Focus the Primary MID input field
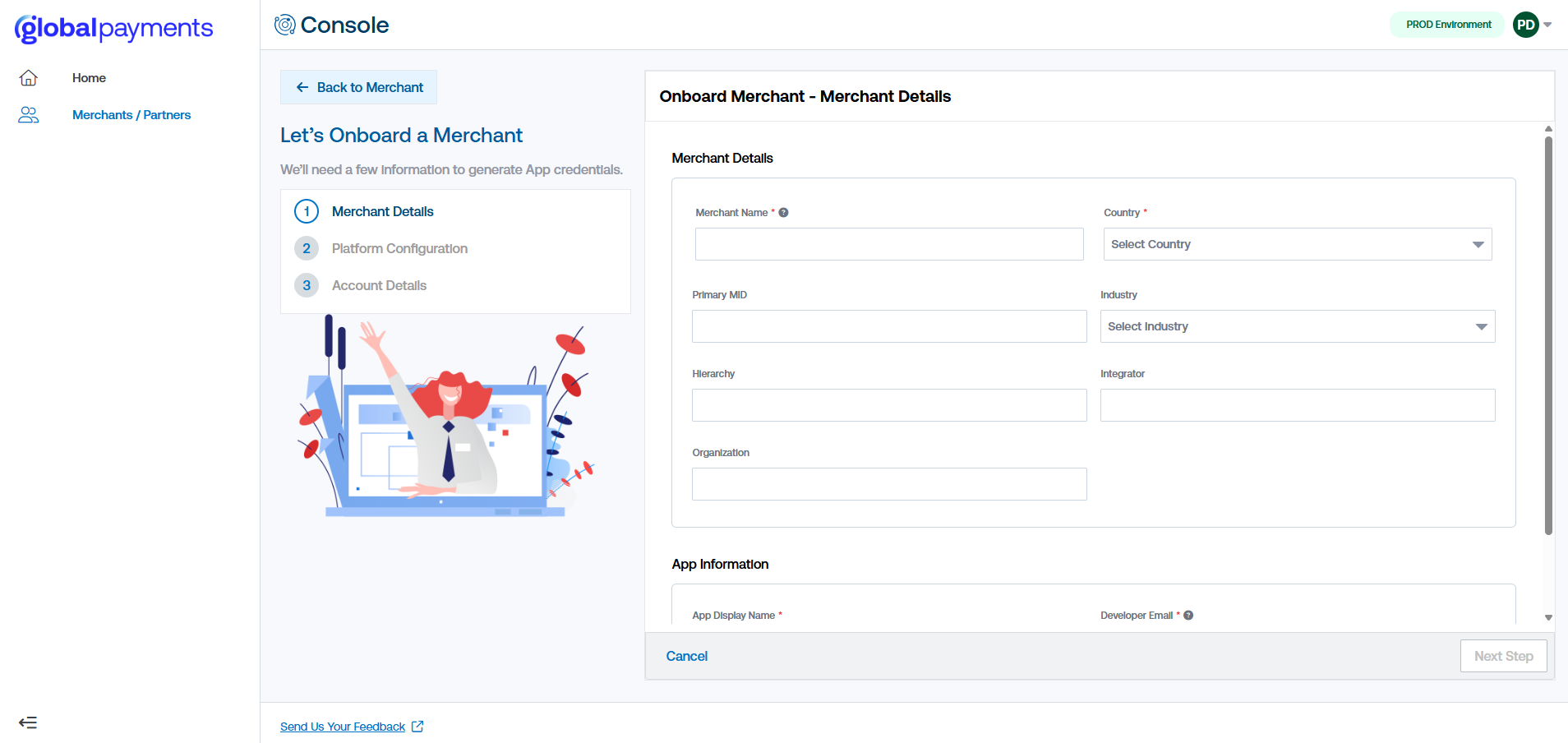 click(x=888, y=326)
